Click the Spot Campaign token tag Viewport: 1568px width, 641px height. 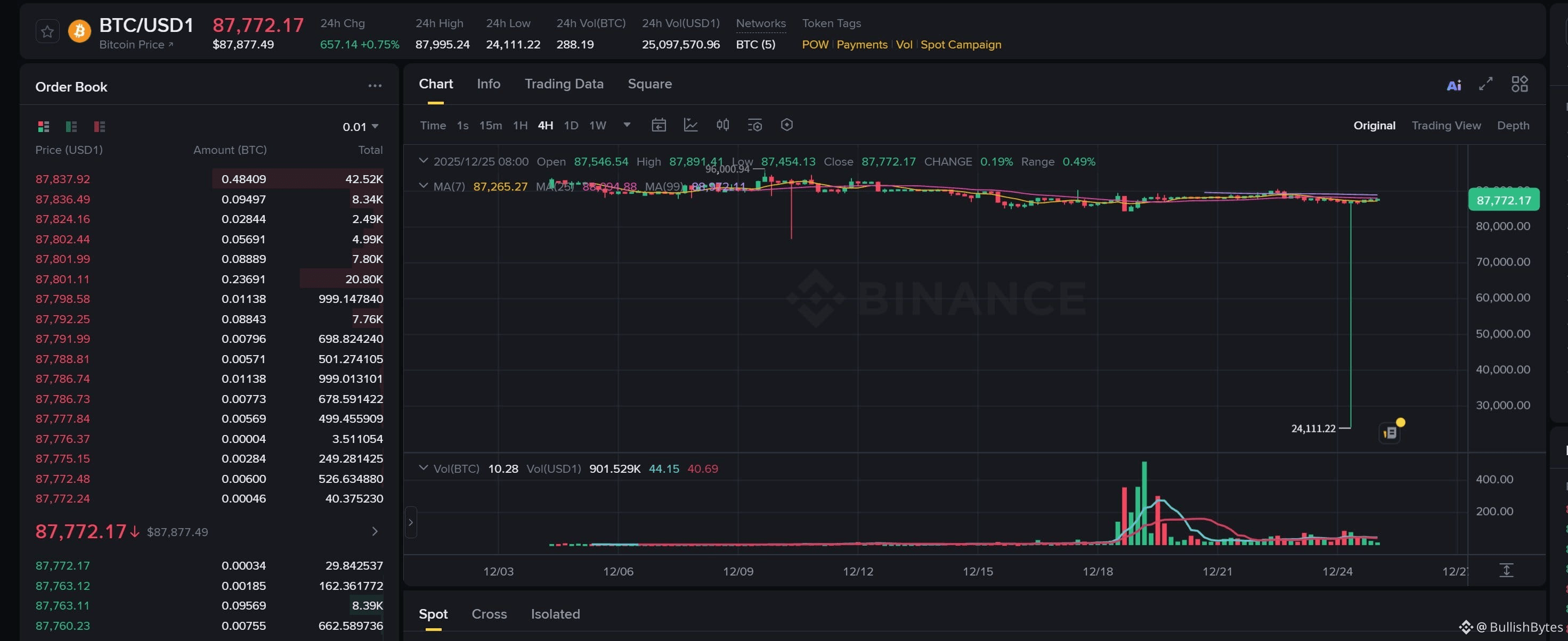tap(961, 44)
